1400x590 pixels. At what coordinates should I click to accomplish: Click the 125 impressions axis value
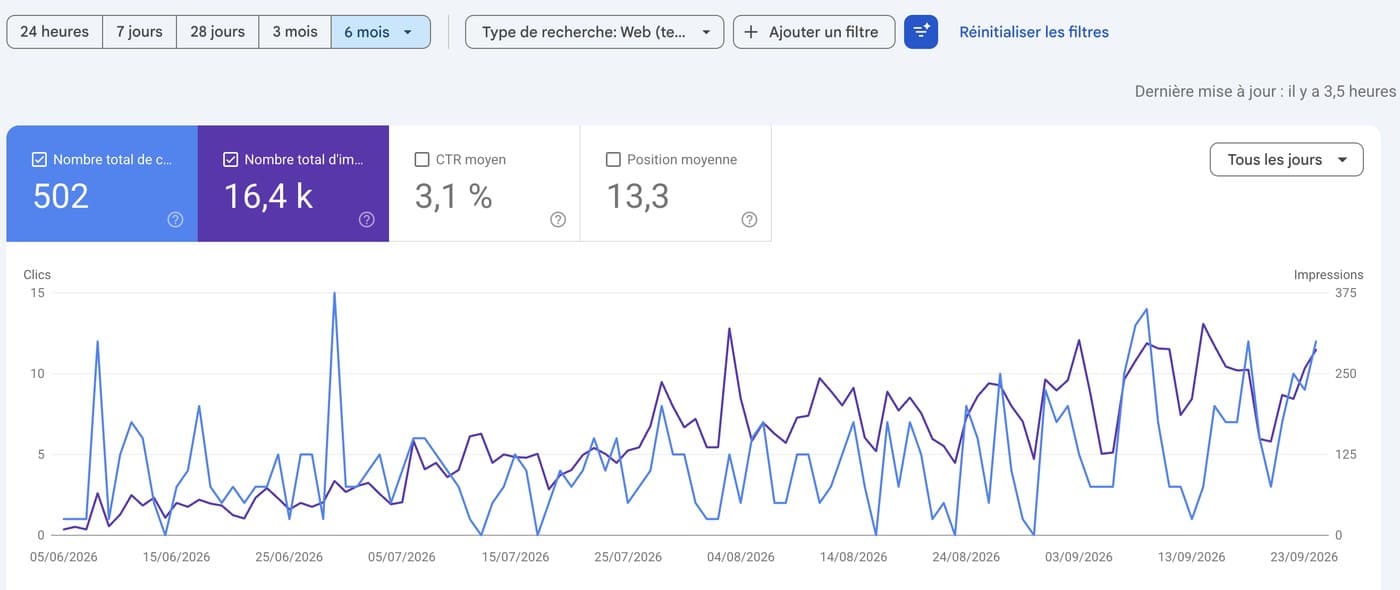coord(1346,455)
